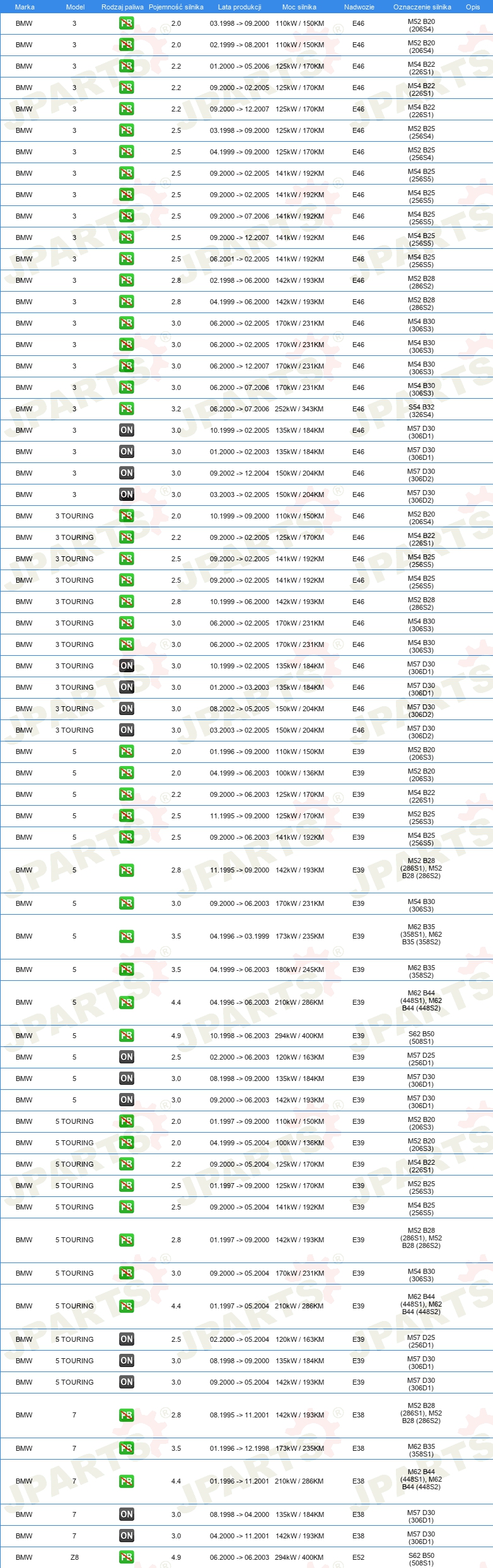Image resolution: width=493 pixels, height=1568 pixels.
Task: Click the Marka column header
Action: [x=25, y=7]
